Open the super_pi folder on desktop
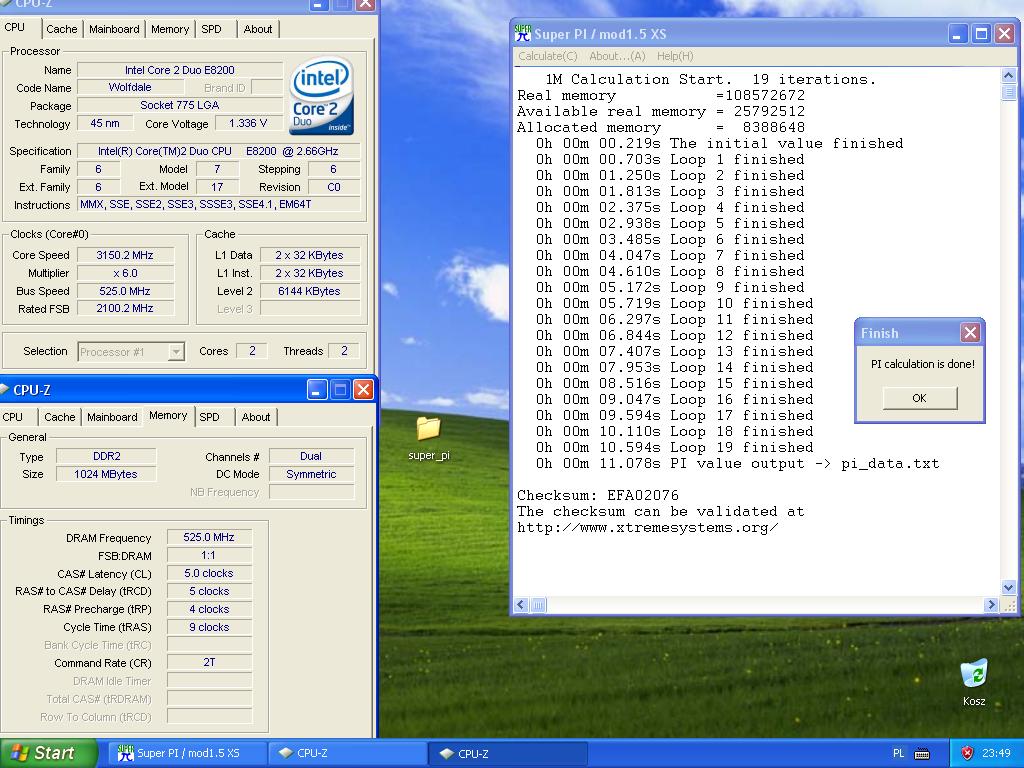 tap(428, 438)
